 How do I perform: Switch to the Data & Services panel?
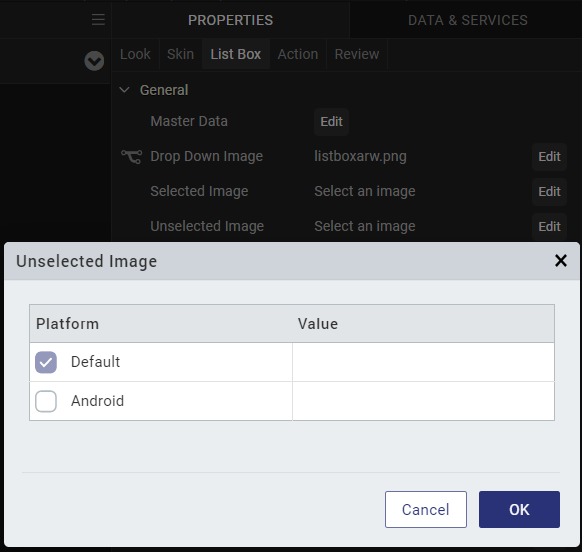tap(467, 20)
